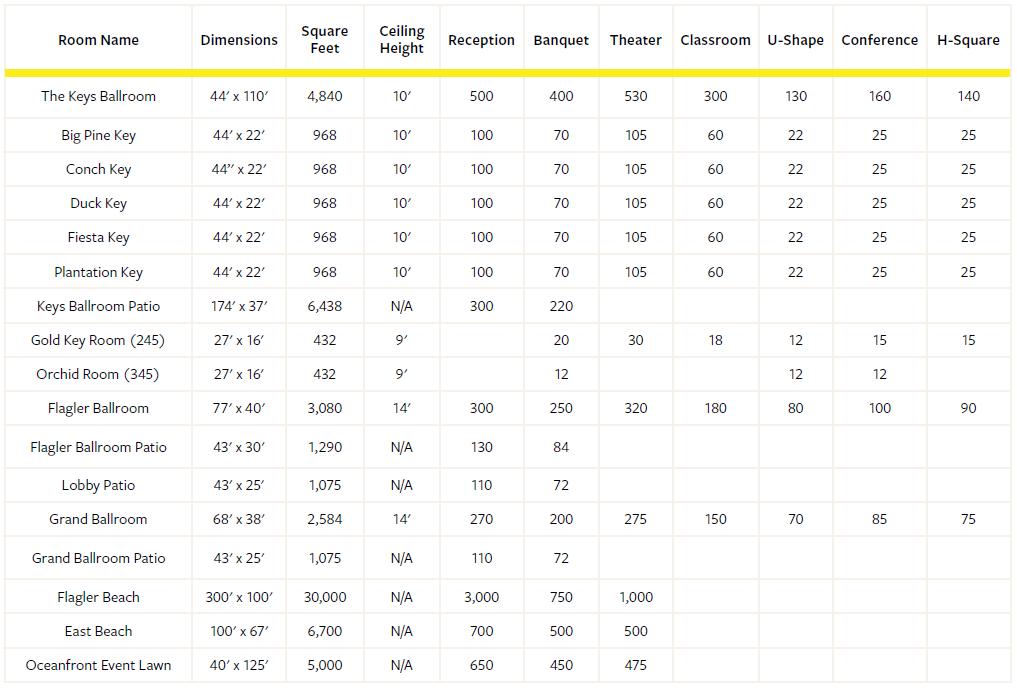Select the Keys Ballroom Patio room name
The width and height of the screenshot is (1017, 689).
(99, 306)
